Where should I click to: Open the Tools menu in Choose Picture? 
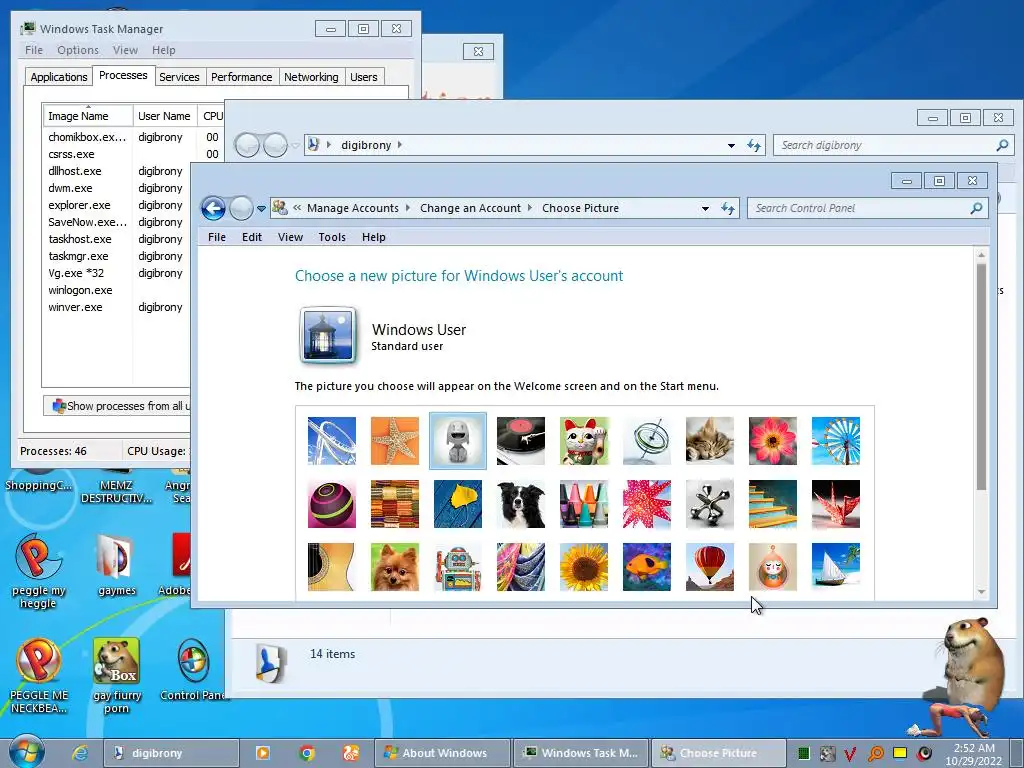(332, 237)
